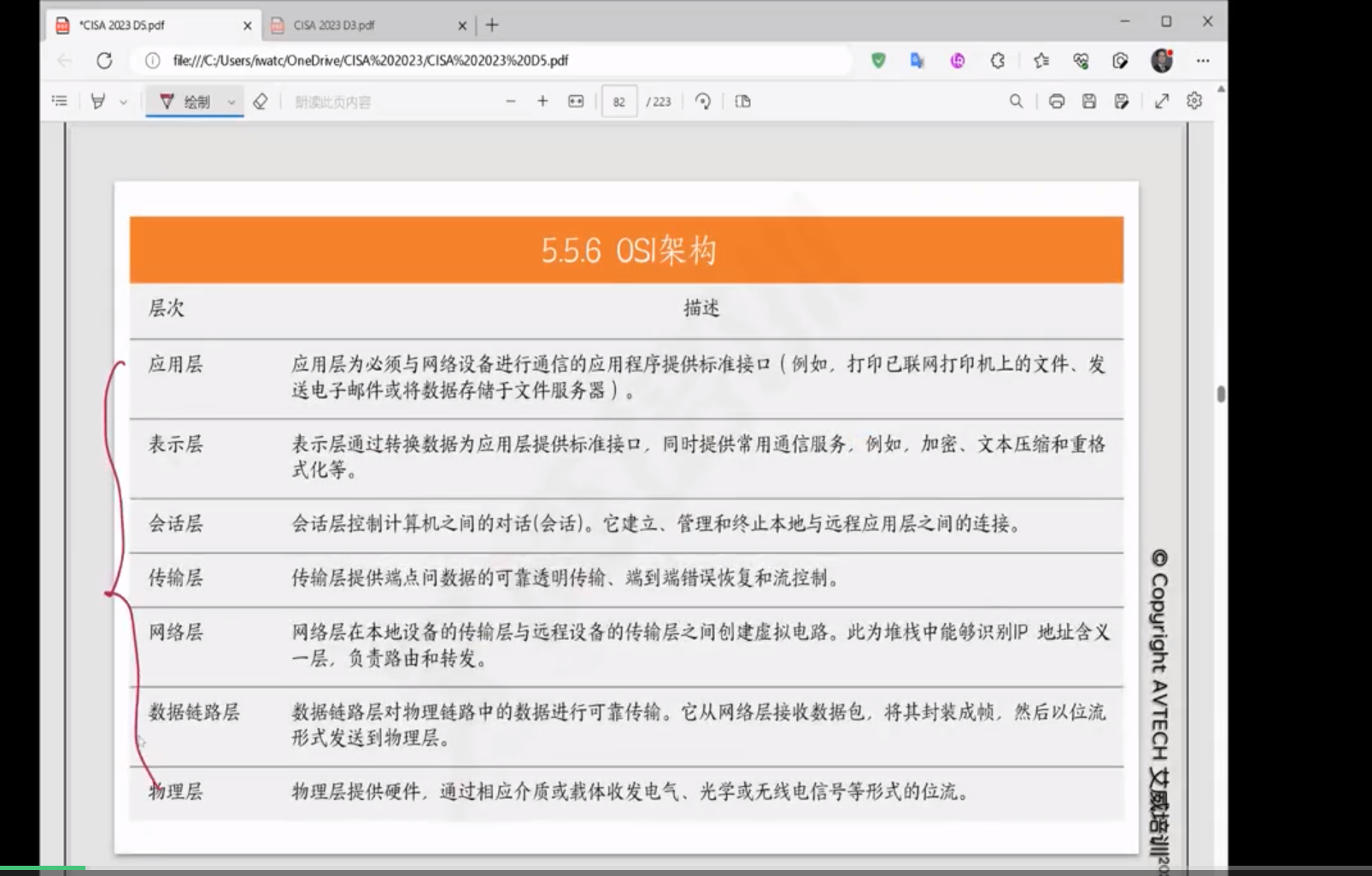Click the total page count '/ 223'
This screenshot has width=1372, height=876.
(x=659, y=102)
